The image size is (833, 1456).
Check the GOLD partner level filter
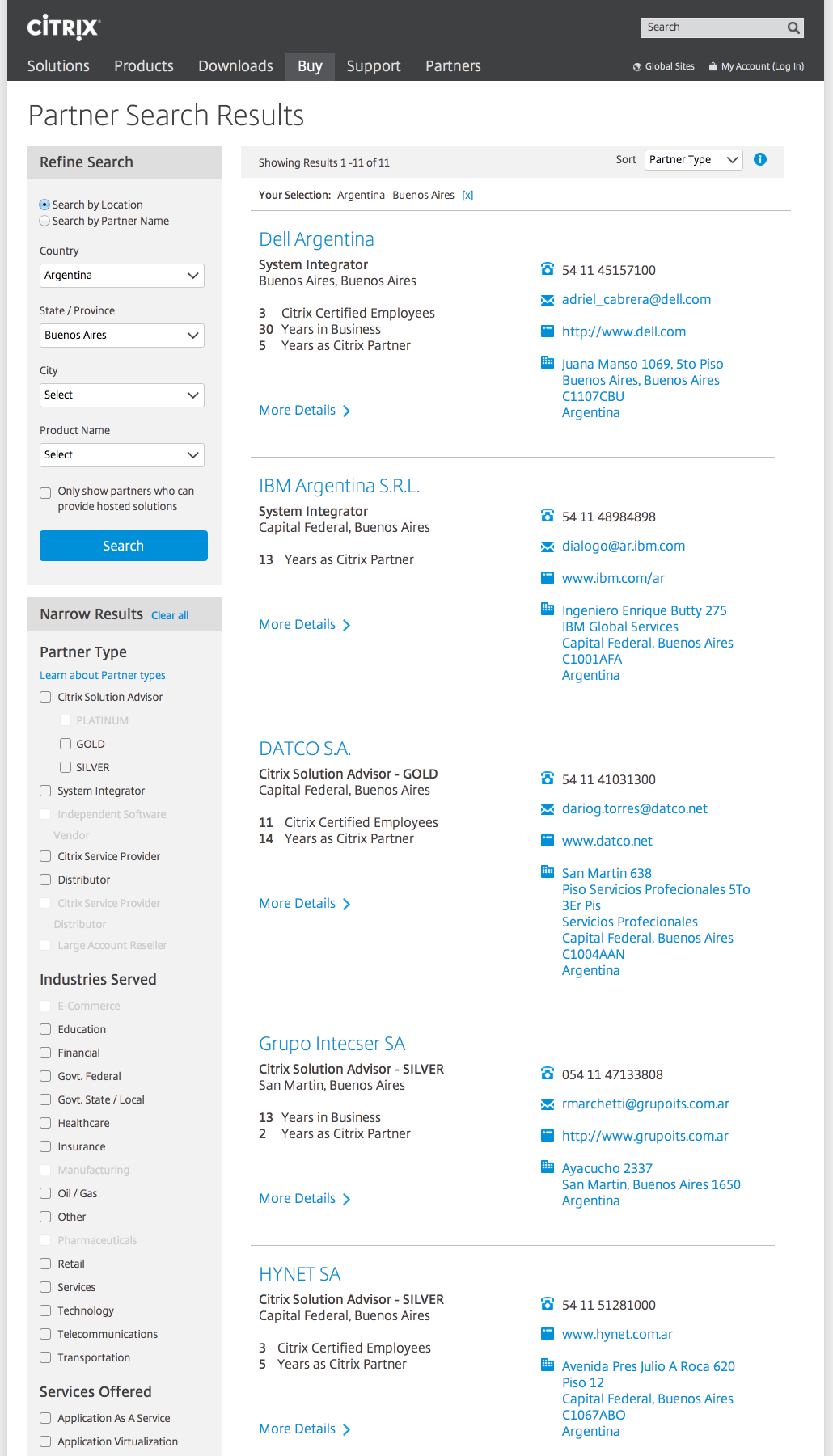coord(66,744)
